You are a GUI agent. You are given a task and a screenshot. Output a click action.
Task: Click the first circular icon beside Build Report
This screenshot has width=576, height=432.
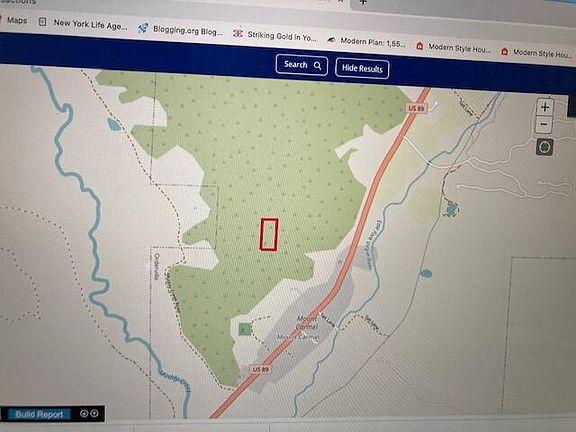tap(84, 414)
